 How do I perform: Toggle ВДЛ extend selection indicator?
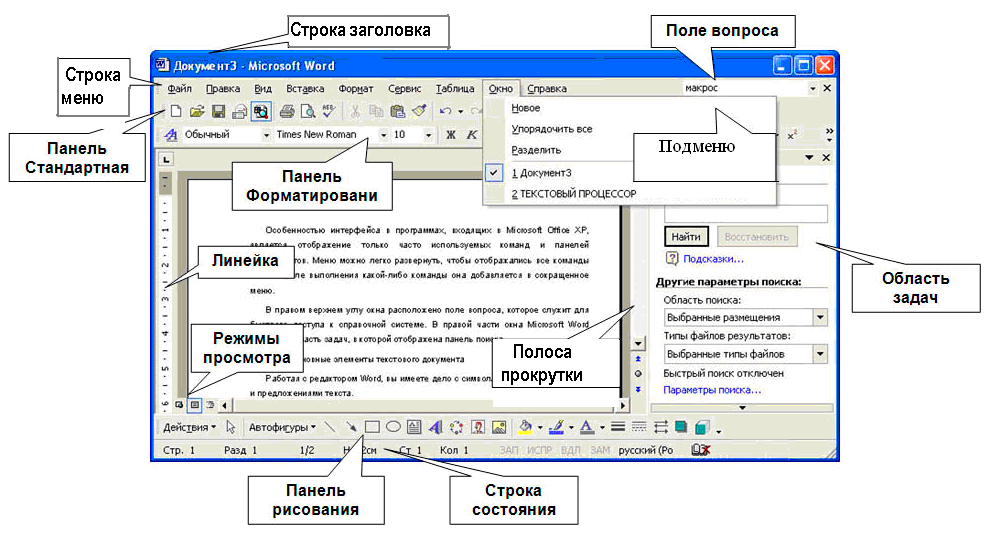[570, 450]
